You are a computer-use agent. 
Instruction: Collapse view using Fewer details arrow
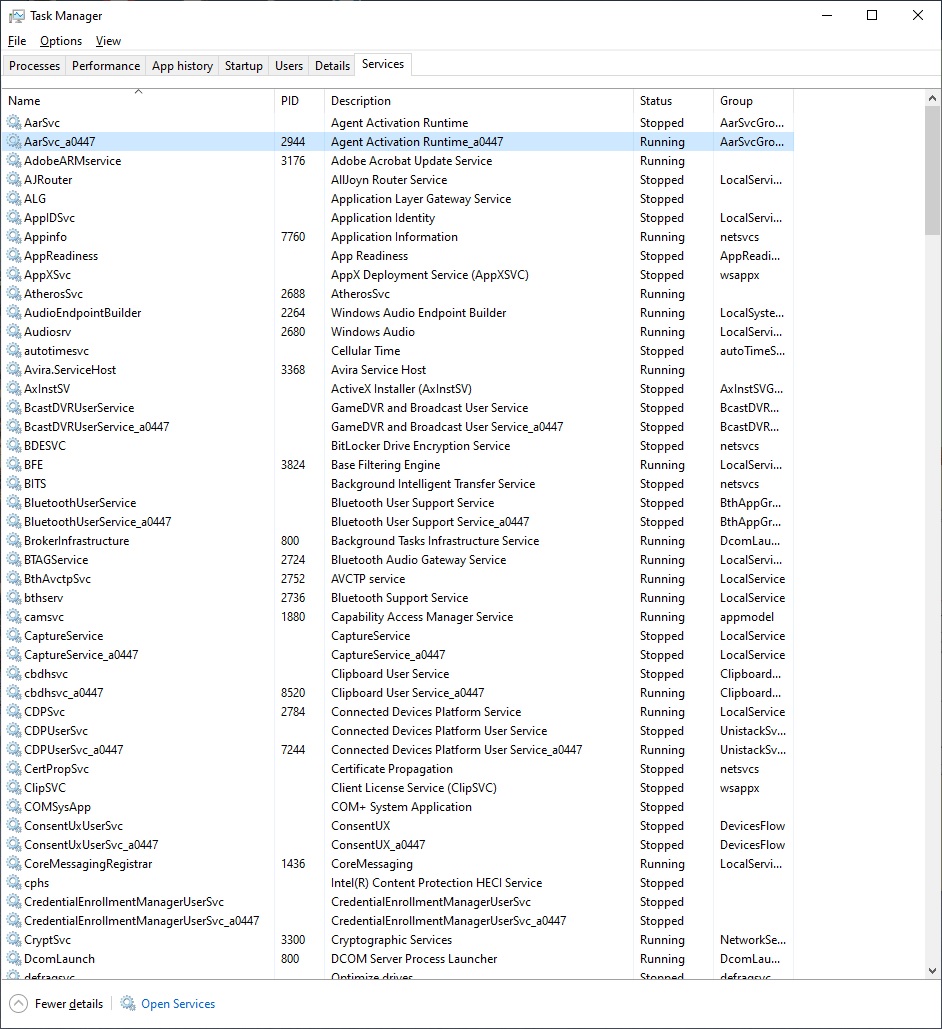coord(18,1003)
